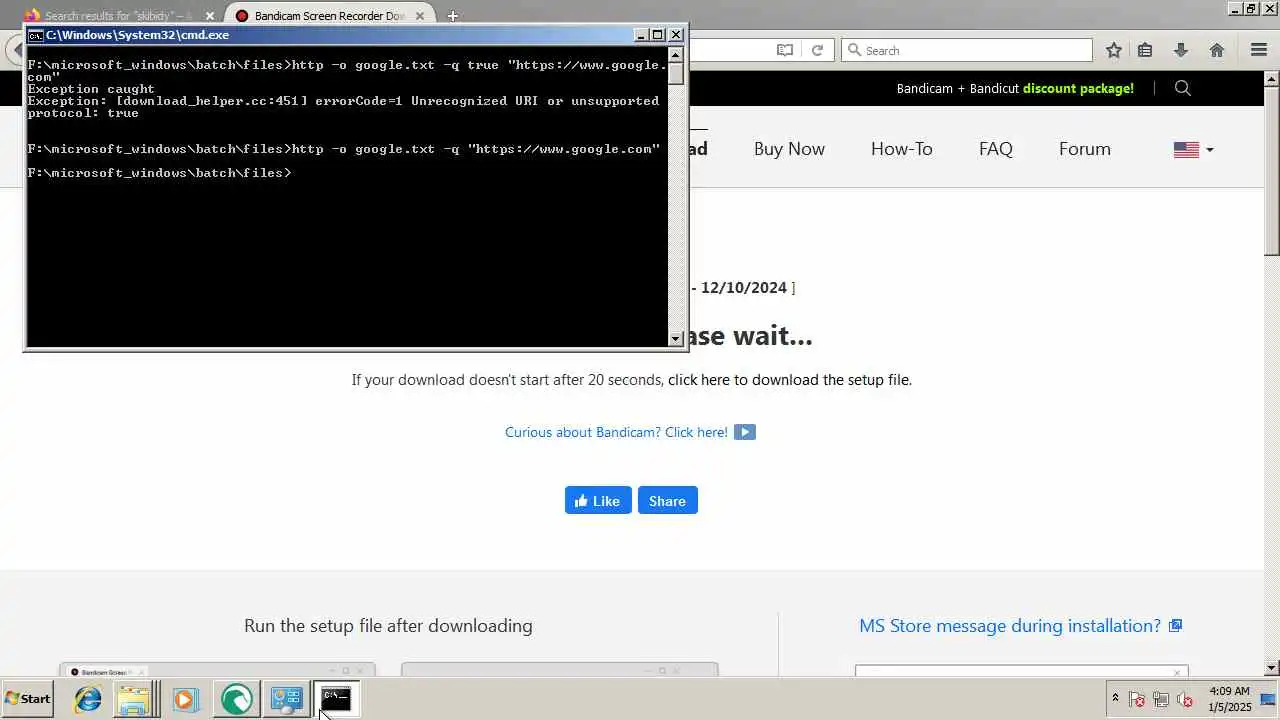This screenshot has width=1280, height=720.
Task: Select cmd.exe taskbar button
Action: click(x=336, y=699)
